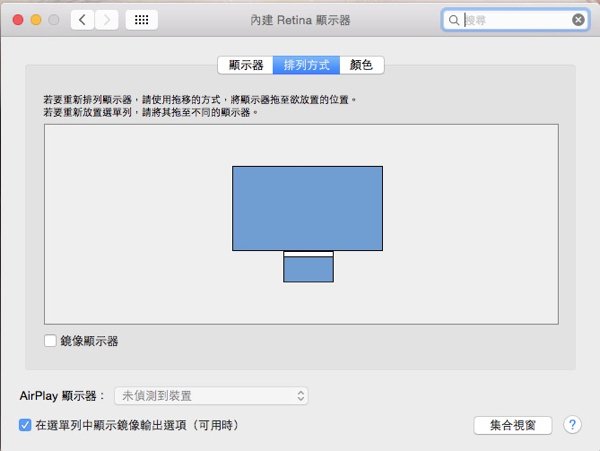
Task: Open the AirPlay 顯示器 dropdown
Action: pos(211,396)
